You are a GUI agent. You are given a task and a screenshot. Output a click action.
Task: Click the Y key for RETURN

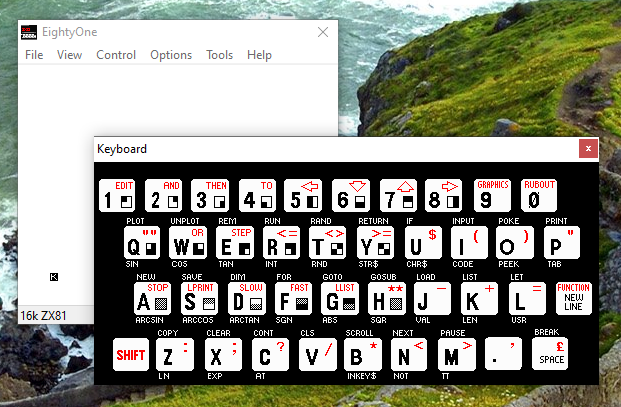pos(375,243)
